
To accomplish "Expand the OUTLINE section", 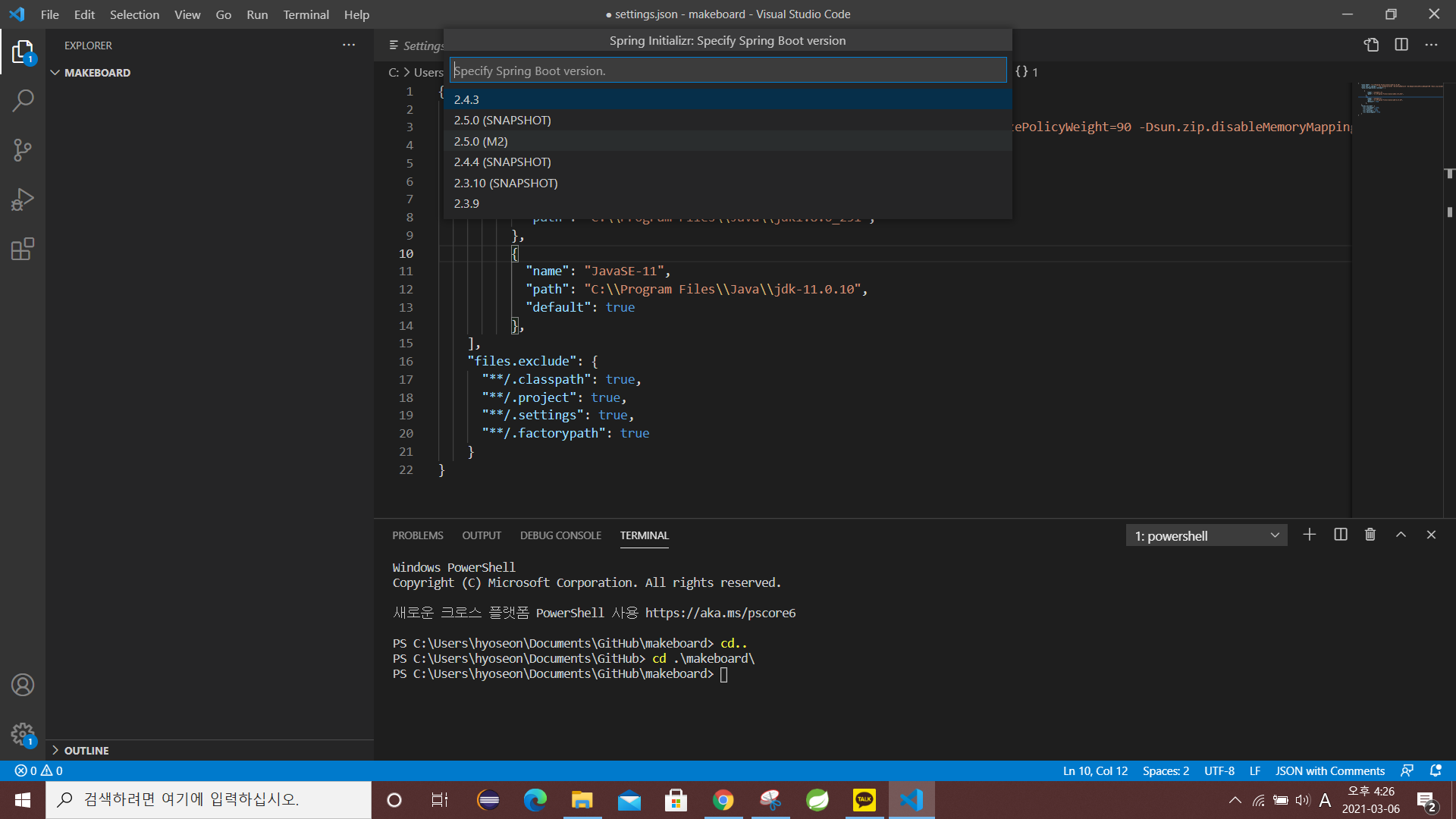I will point(55,750).
